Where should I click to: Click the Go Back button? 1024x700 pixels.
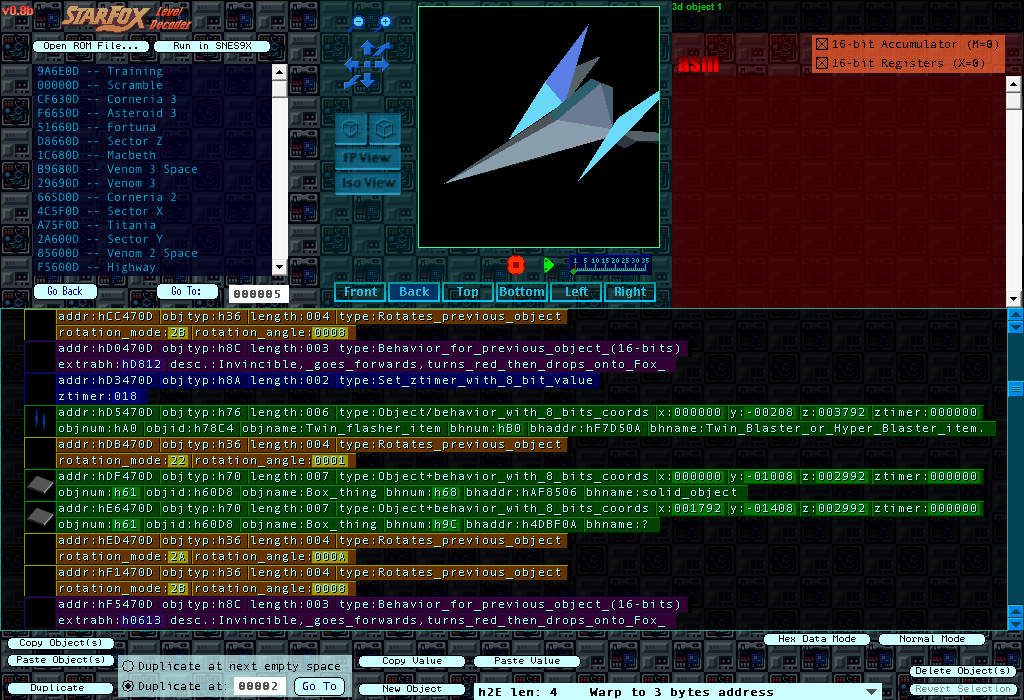coord(65,291)
